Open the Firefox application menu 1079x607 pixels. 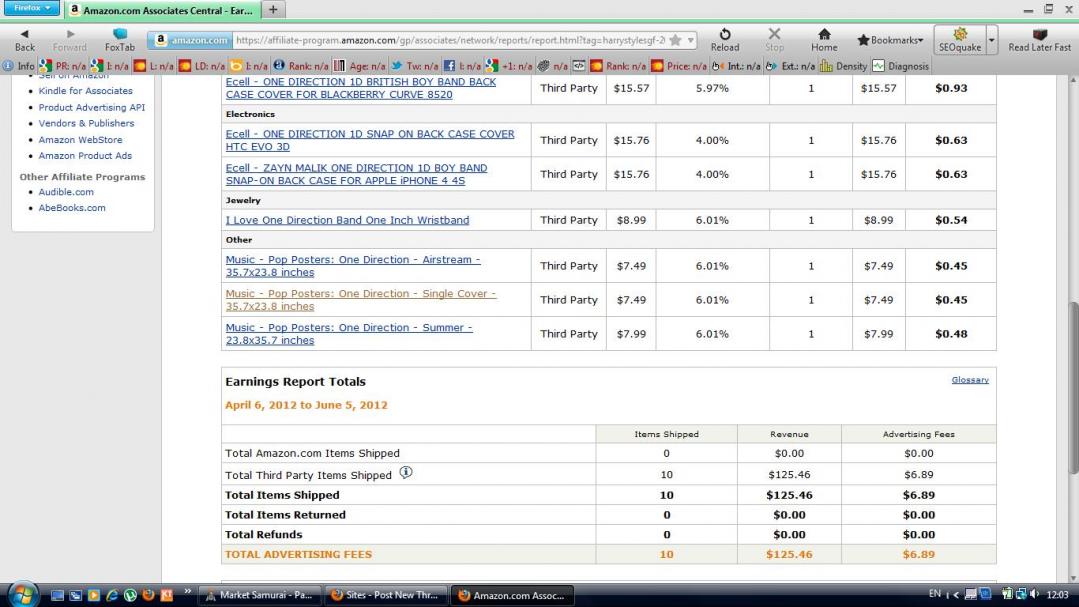coord(31,8)
